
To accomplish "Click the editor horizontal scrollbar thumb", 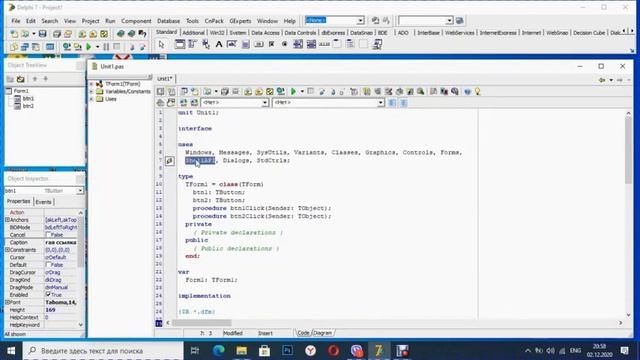I will [202, 323].
